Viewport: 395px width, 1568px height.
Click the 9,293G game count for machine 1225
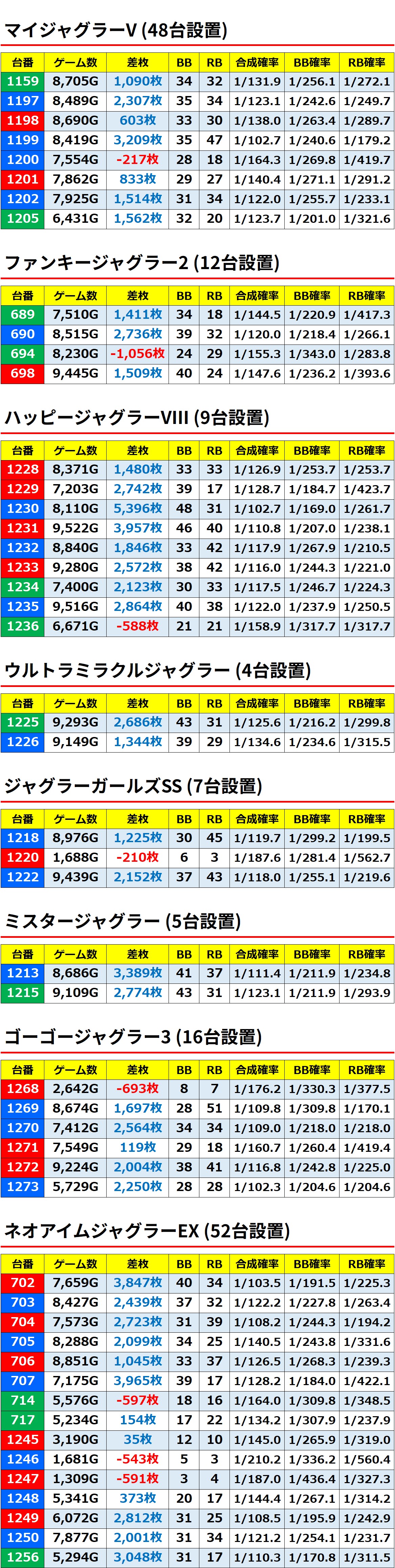click(75, 722)
